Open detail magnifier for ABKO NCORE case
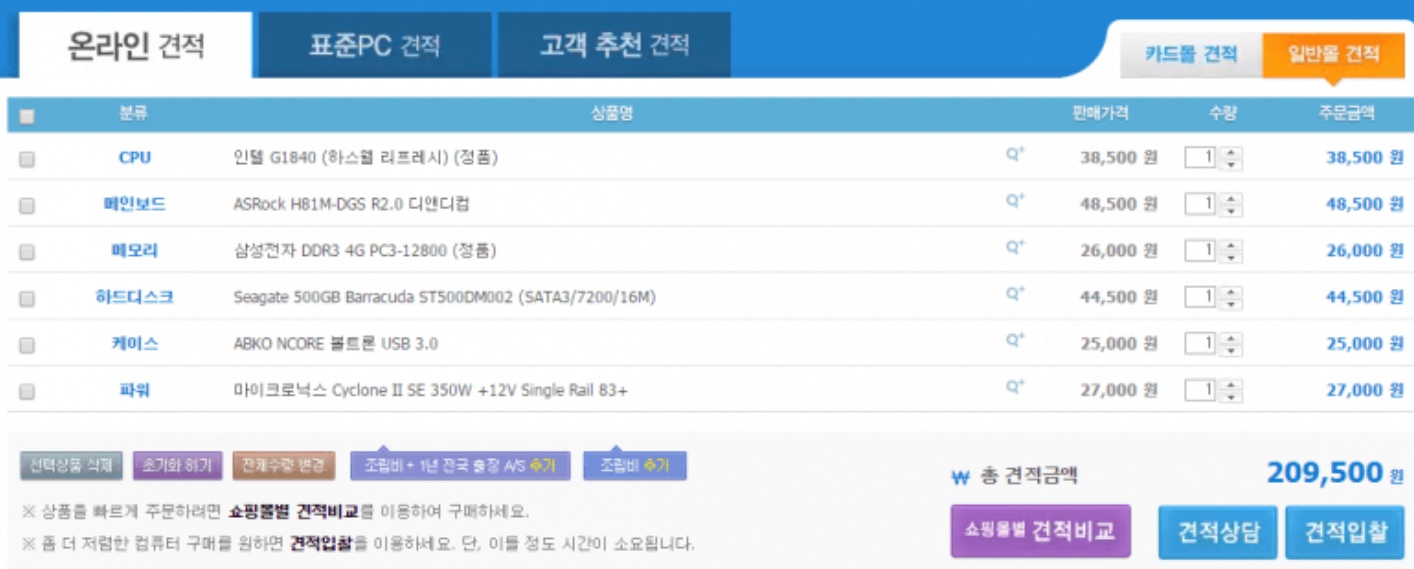 click(1015, 340)
